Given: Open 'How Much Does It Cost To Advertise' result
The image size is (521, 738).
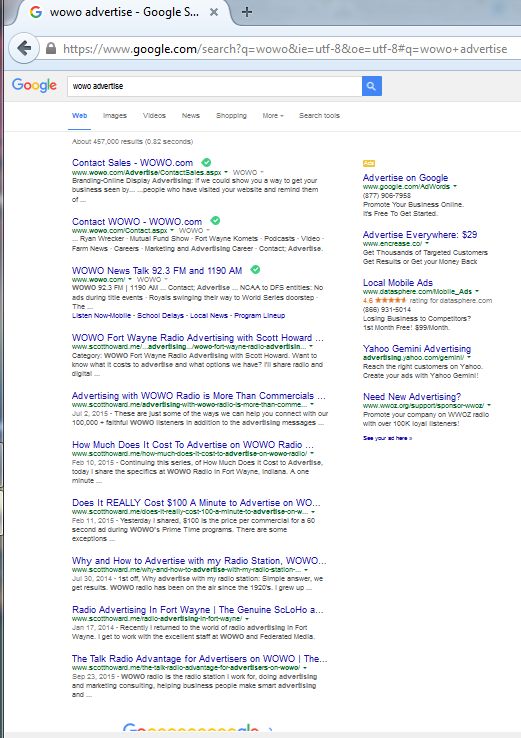Looking at the screenshot, I should pyautogui.click(x=193, y=444).
